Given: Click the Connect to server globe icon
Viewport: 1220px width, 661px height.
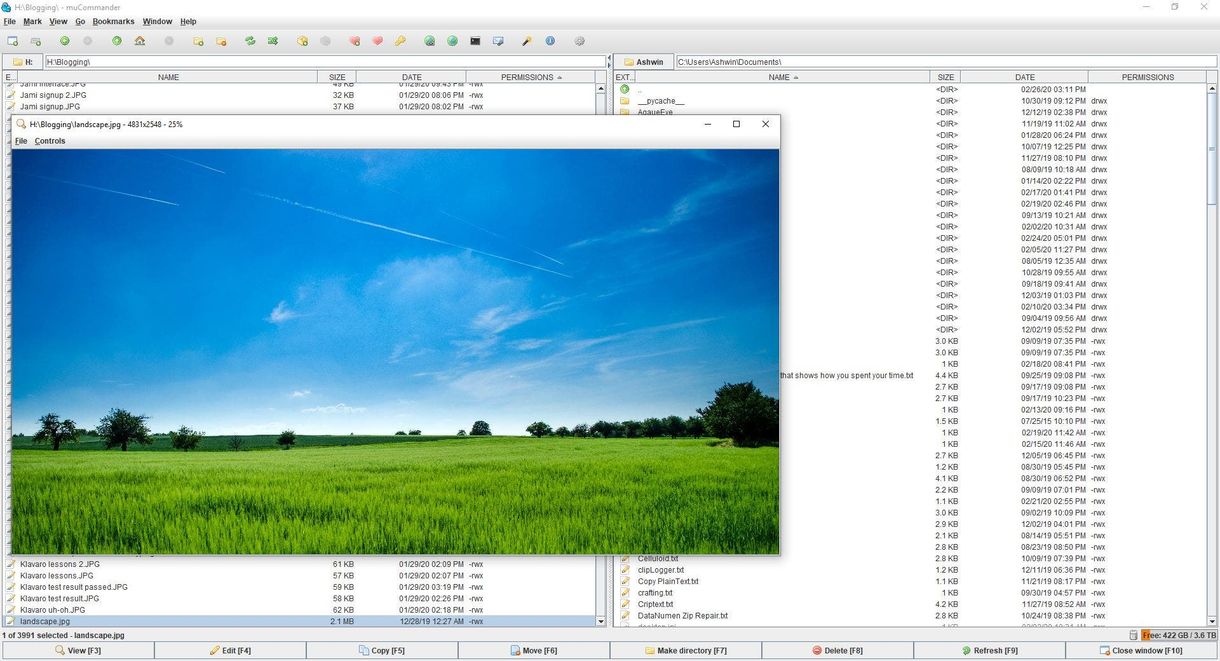Looking at the screenshot, I should tap(429, 41).
